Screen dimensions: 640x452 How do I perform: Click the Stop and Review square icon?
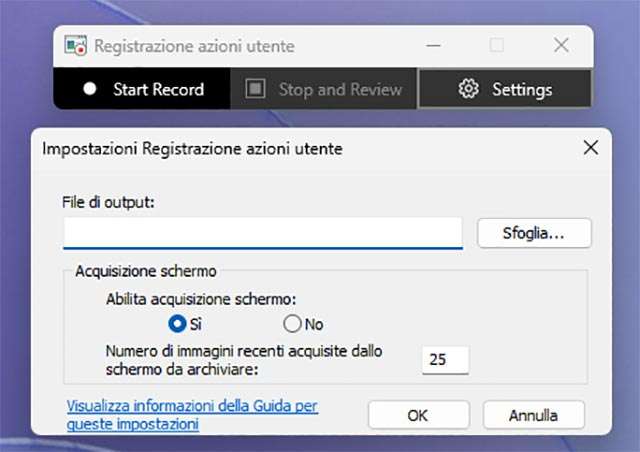pos(256,89)
